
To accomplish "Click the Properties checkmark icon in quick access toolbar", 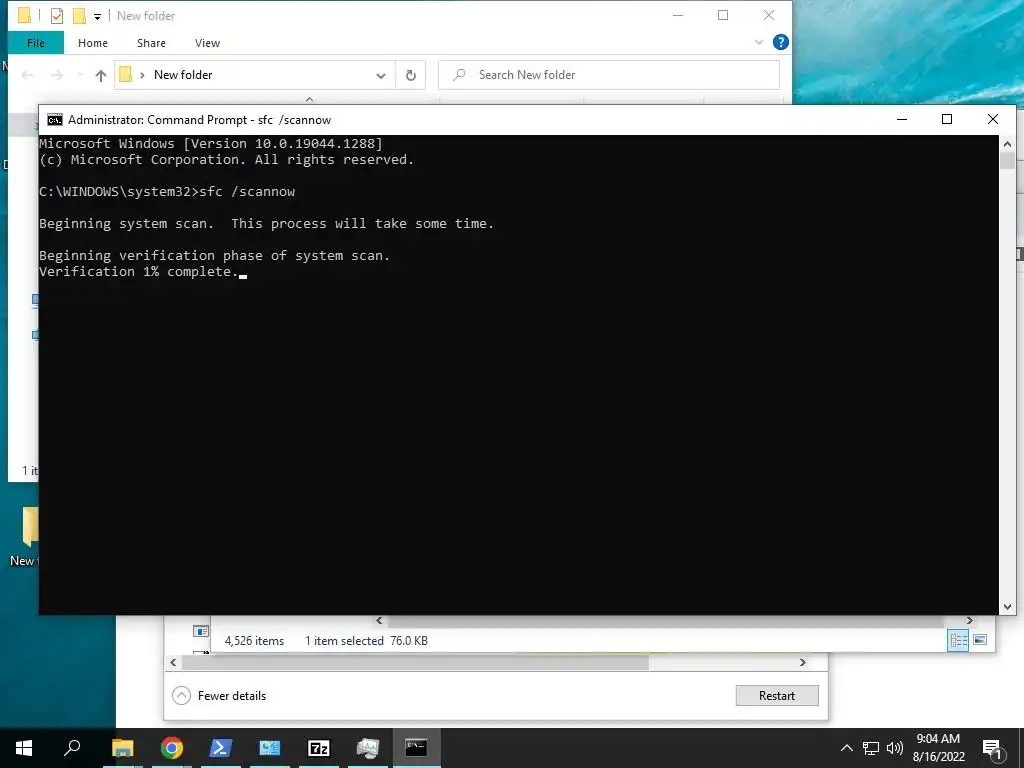I will point(57,16).
